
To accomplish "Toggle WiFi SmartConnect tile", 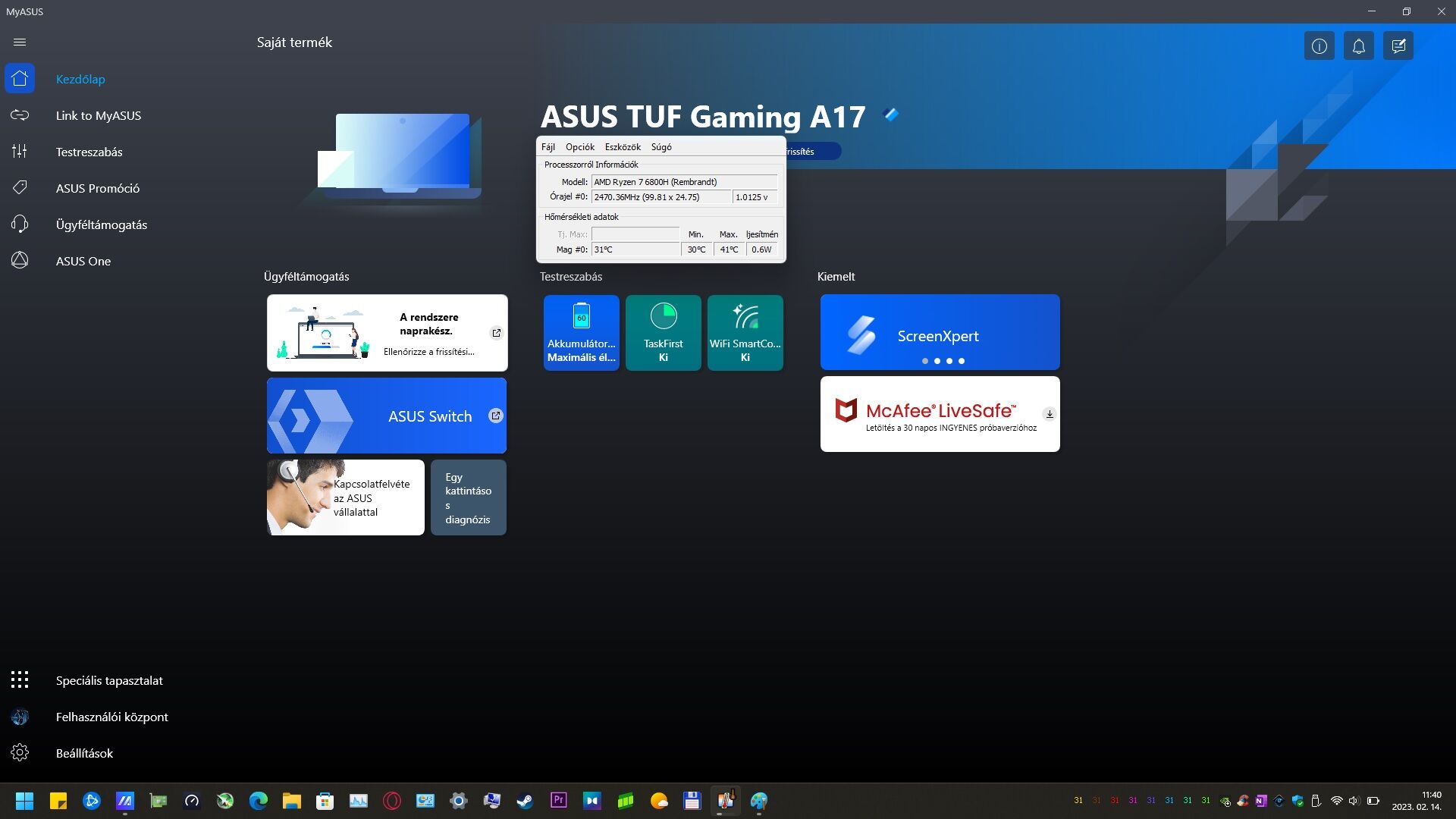I will 745,333.
